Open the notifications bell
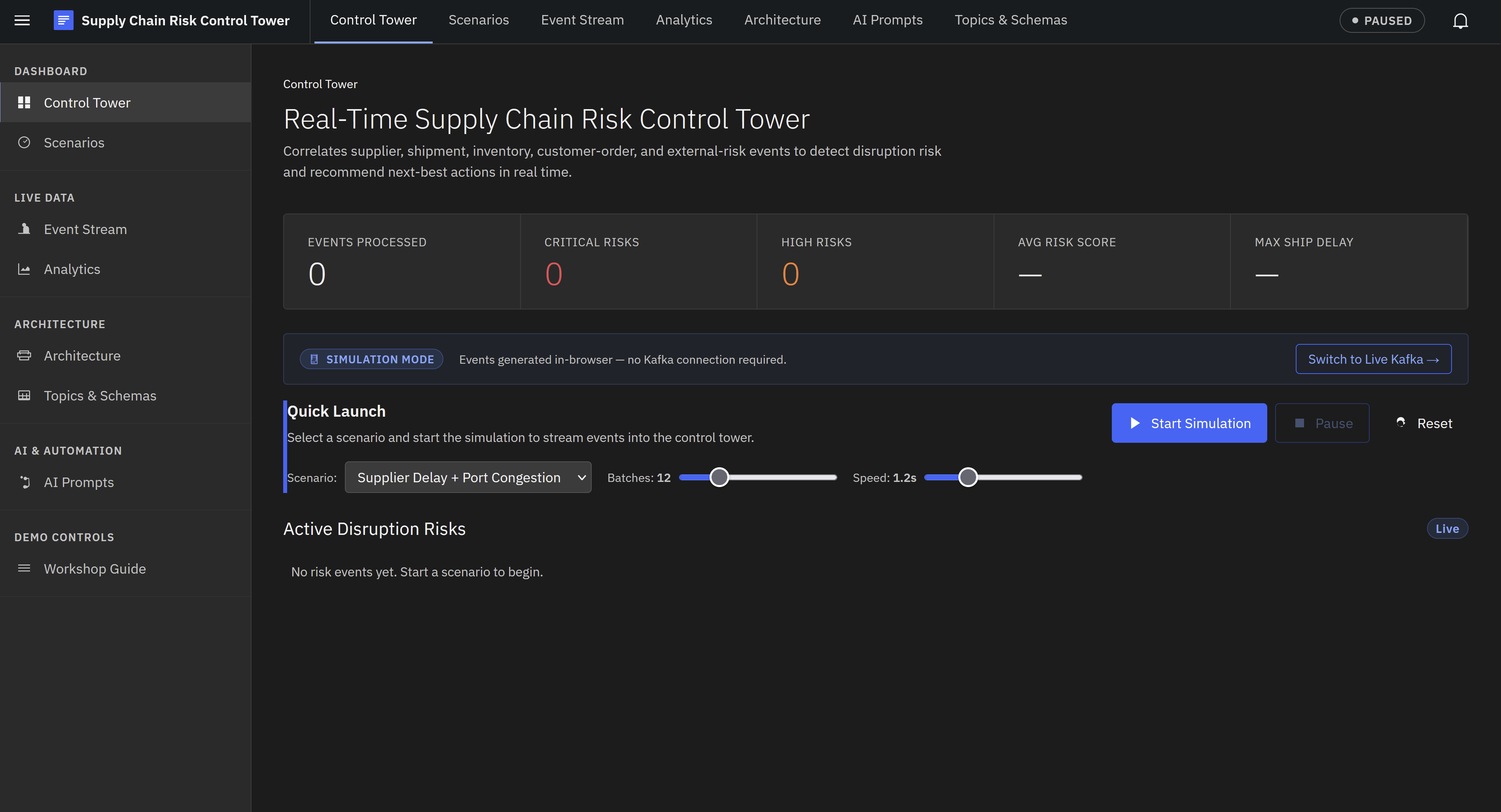This screenshot has width=1501, height=812. (1460, 21)
